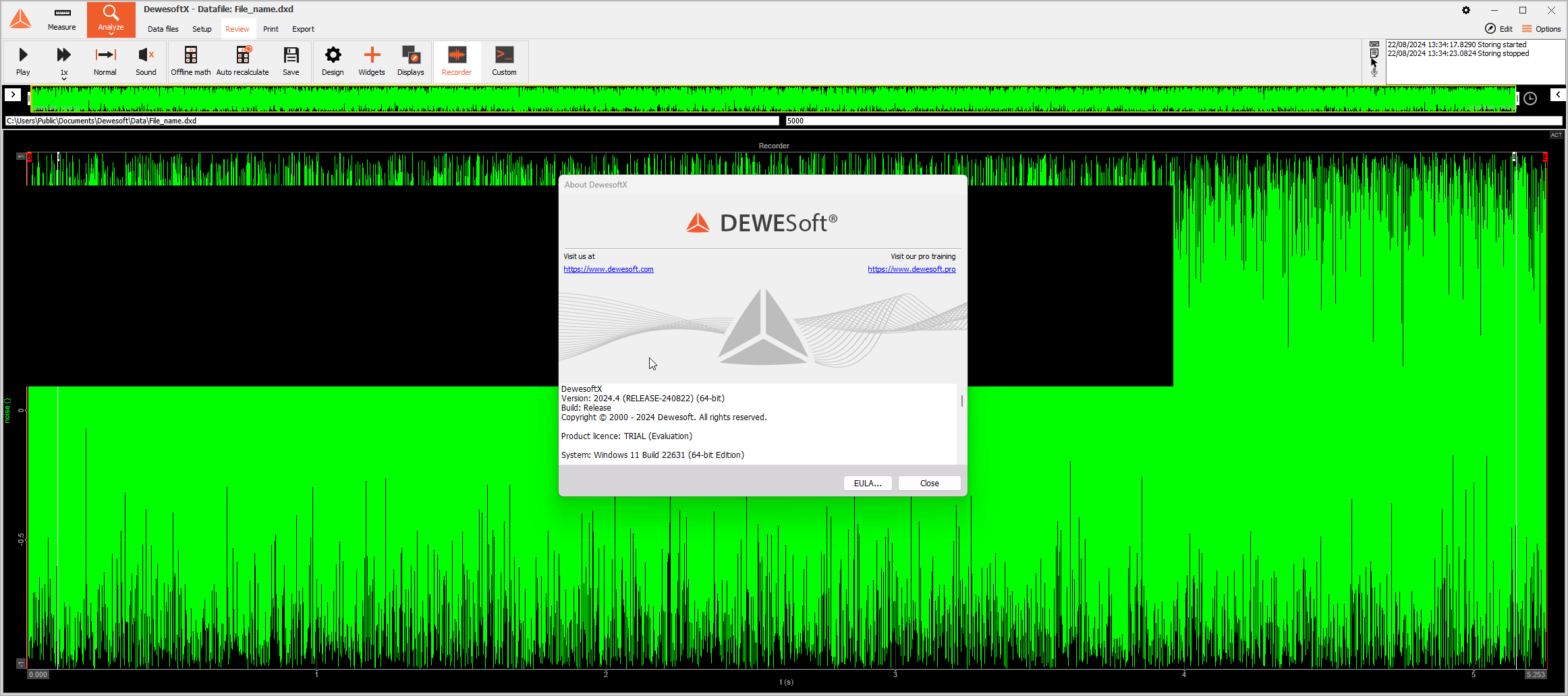
Task: Open the Design gear tool
Action: click(x=333, y=61)
